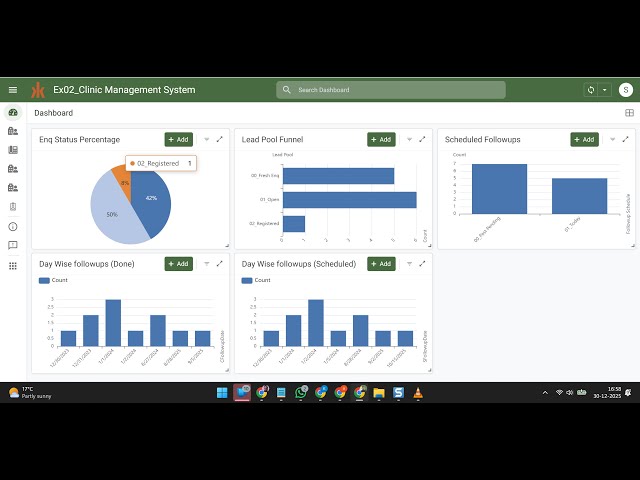Open the weather widget showing 17°C
The image size is (640, 480).
tap(30, 393)
